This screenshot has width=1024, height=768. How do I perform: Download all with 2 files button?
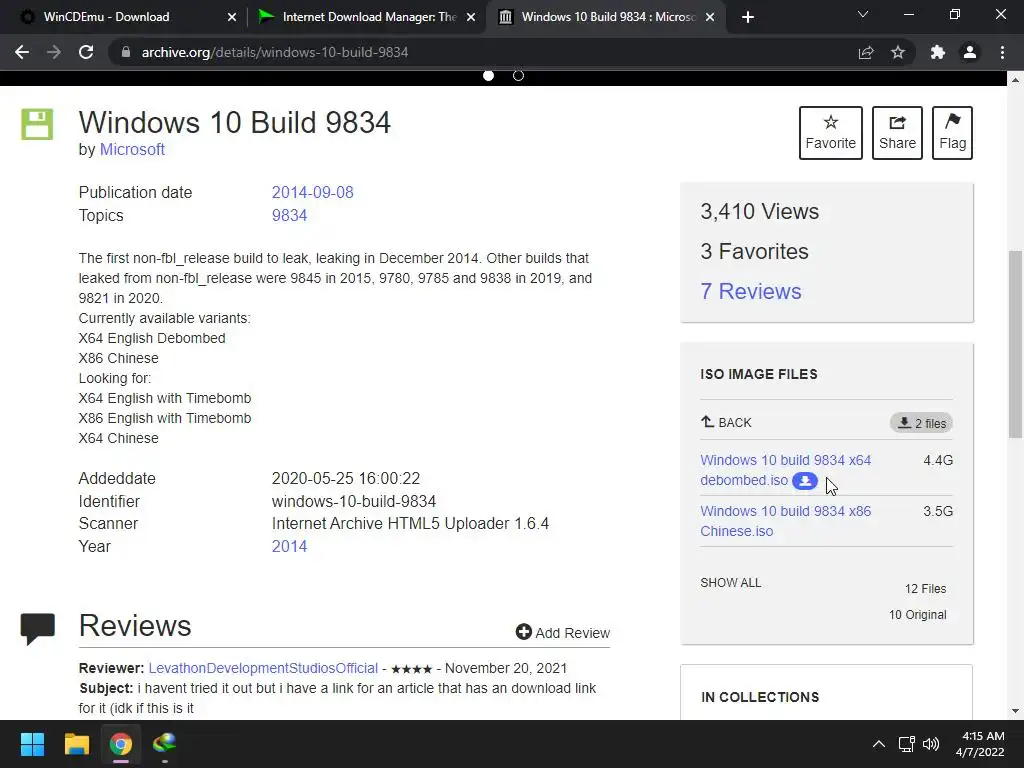pos(921,423)
